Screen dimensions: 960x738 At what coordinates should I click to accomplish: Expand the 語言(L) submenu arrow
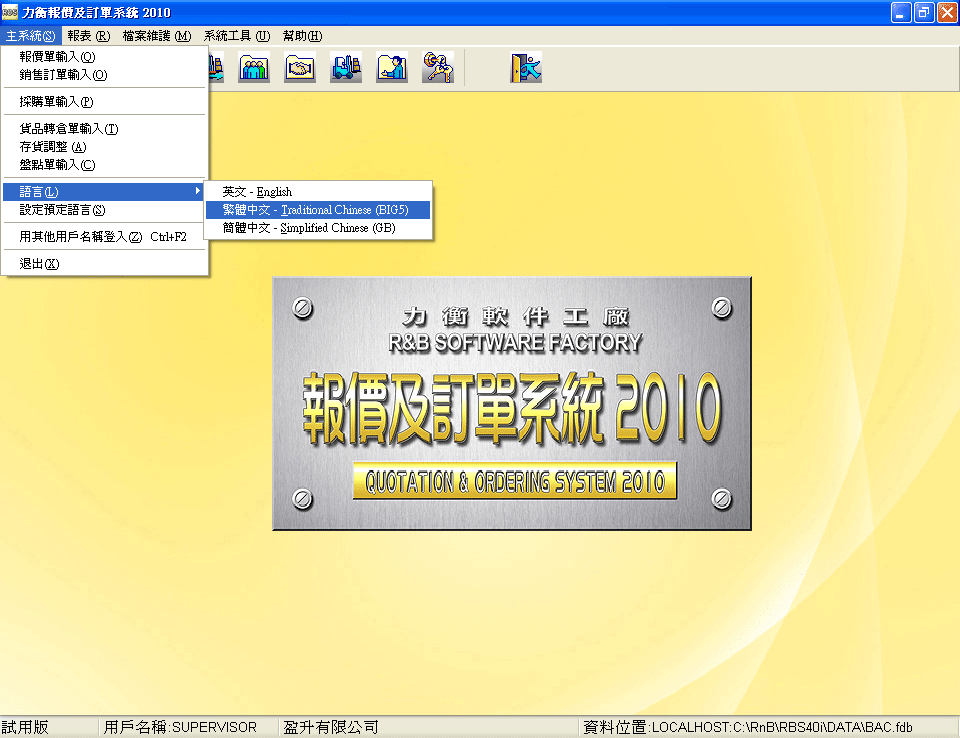pyautogui.click(x=197, y=191)
